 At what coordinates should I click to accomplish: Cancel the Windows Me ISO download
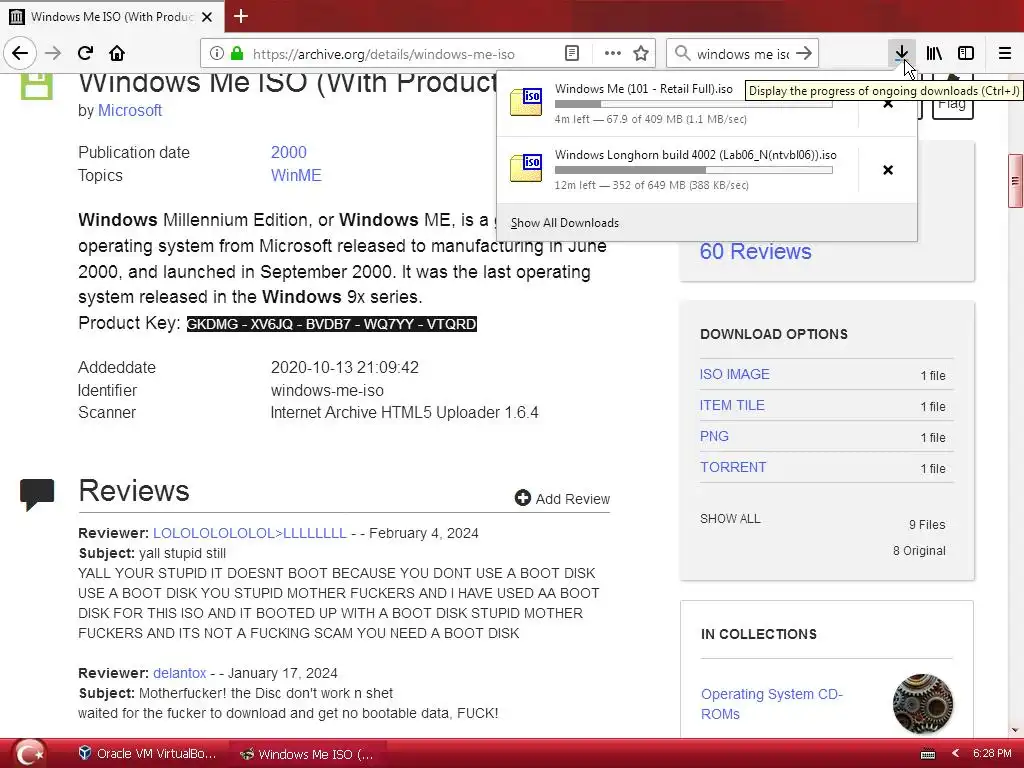click(888, 104)
